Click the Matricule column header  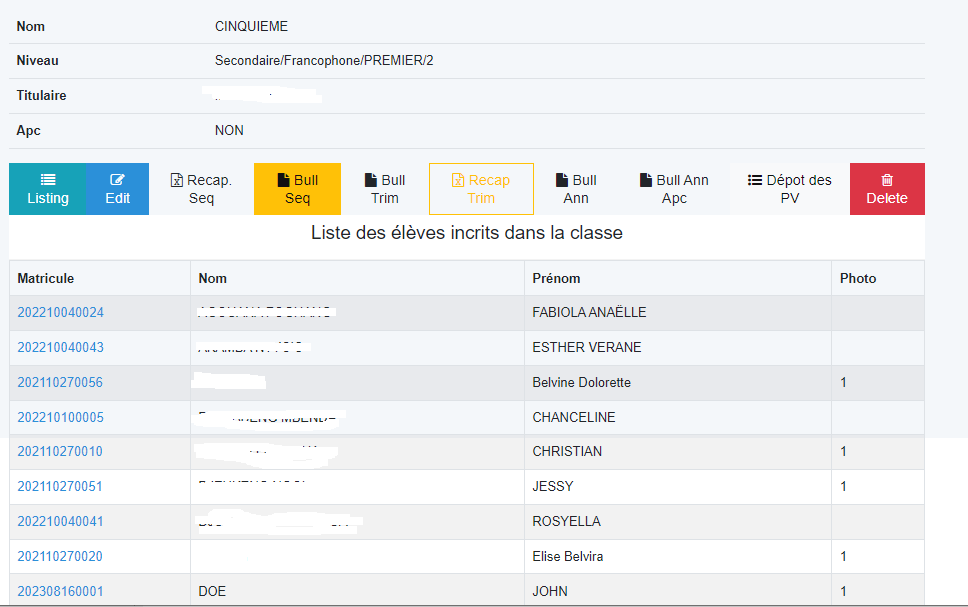[x=46, y=278]
